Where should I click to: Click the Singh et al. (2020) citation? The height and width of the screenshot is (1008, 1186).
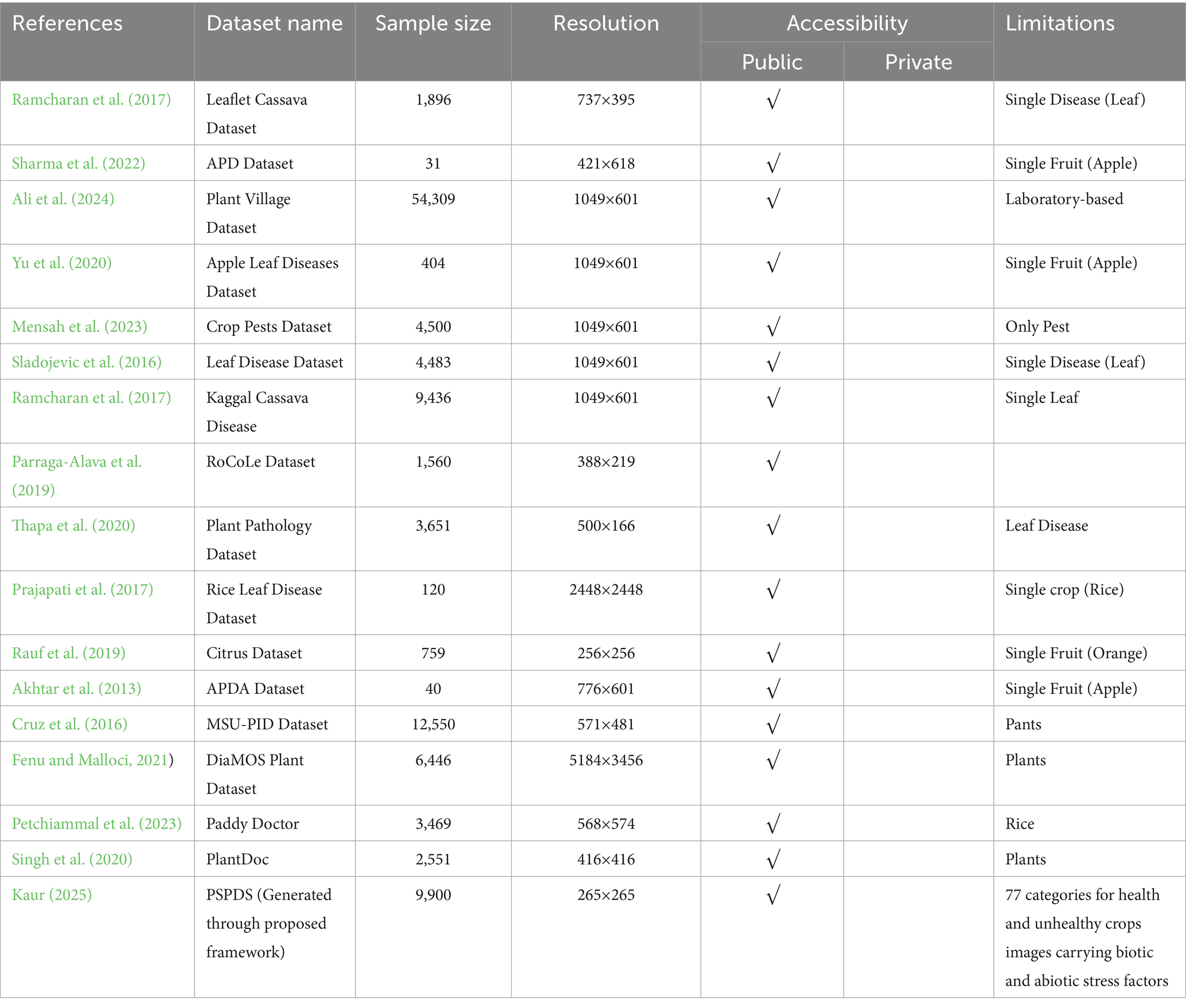(x=72, y=859)
